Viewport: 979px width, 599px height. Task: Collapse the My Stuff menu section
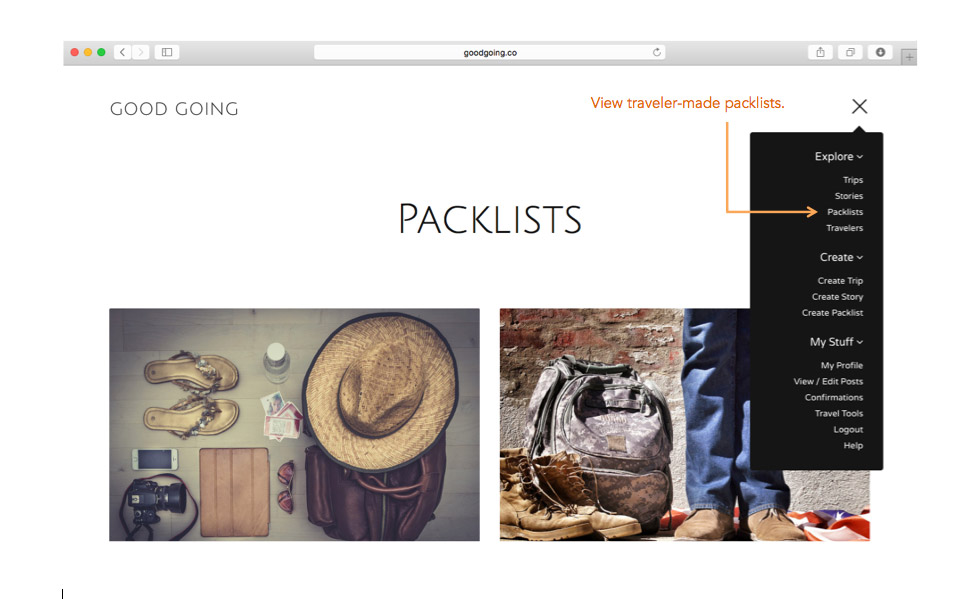[x=836, y=342]
